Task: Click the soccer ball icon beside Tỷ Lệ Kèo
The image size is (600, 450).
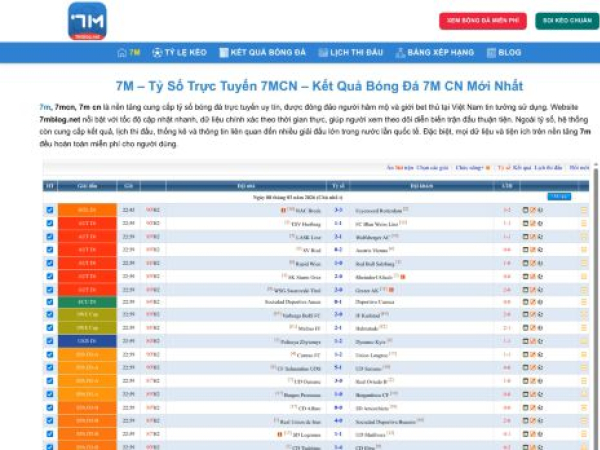Action: click(x=157, y=53)
